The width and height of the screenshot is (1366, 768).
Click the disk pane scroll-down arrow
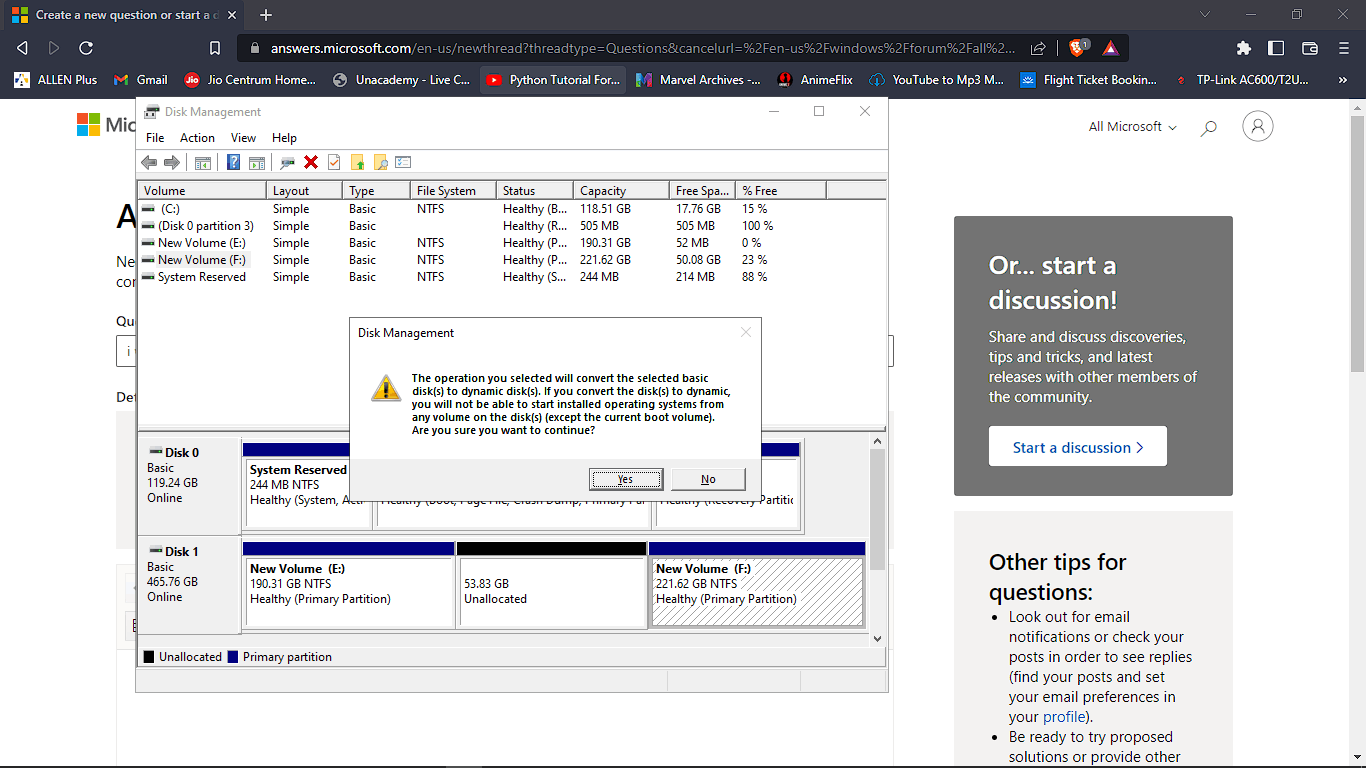878,638
